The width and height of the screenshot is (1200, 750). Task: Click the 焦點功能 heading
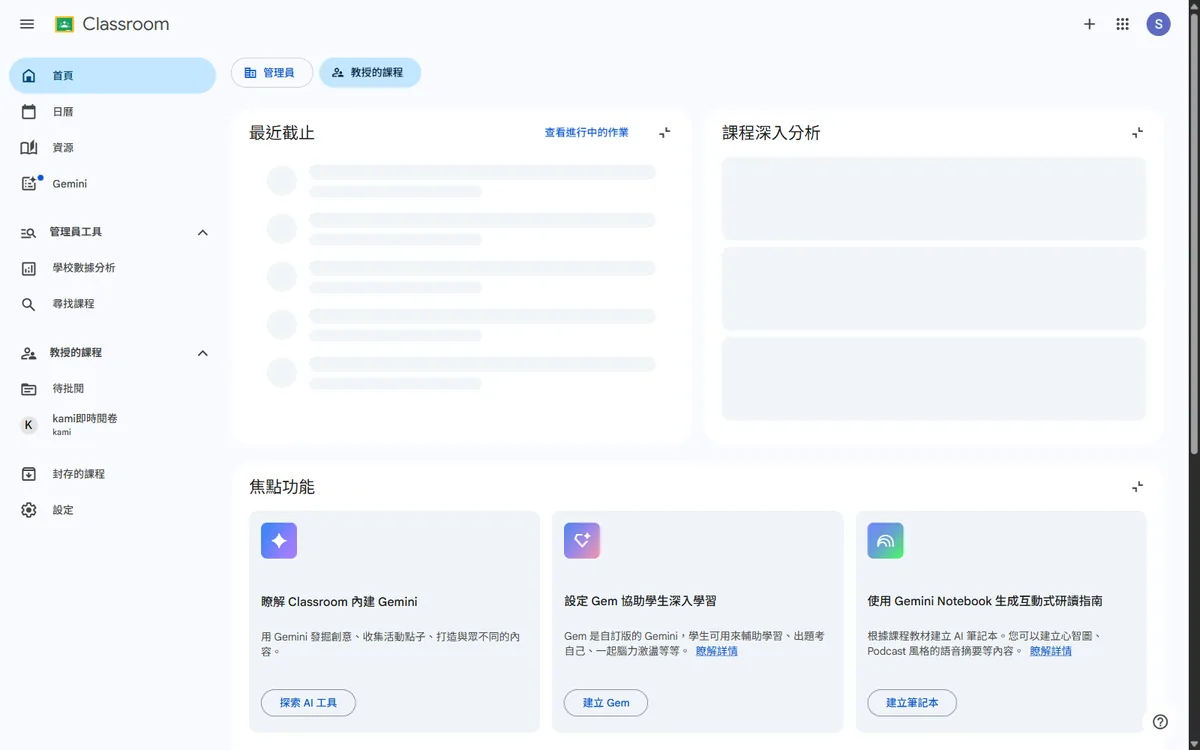click(x=282, y=487)
